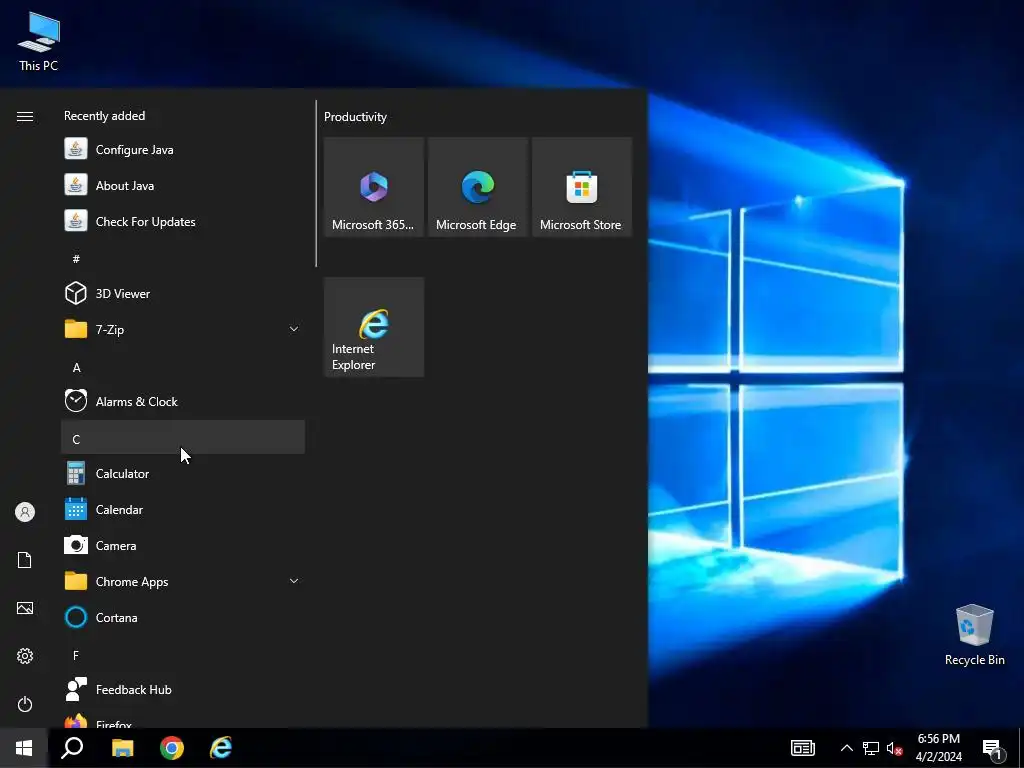The height and width of the screenshot is (768, 1024).
Task: Open Action Center notifications icon
Action: point(992,748)
